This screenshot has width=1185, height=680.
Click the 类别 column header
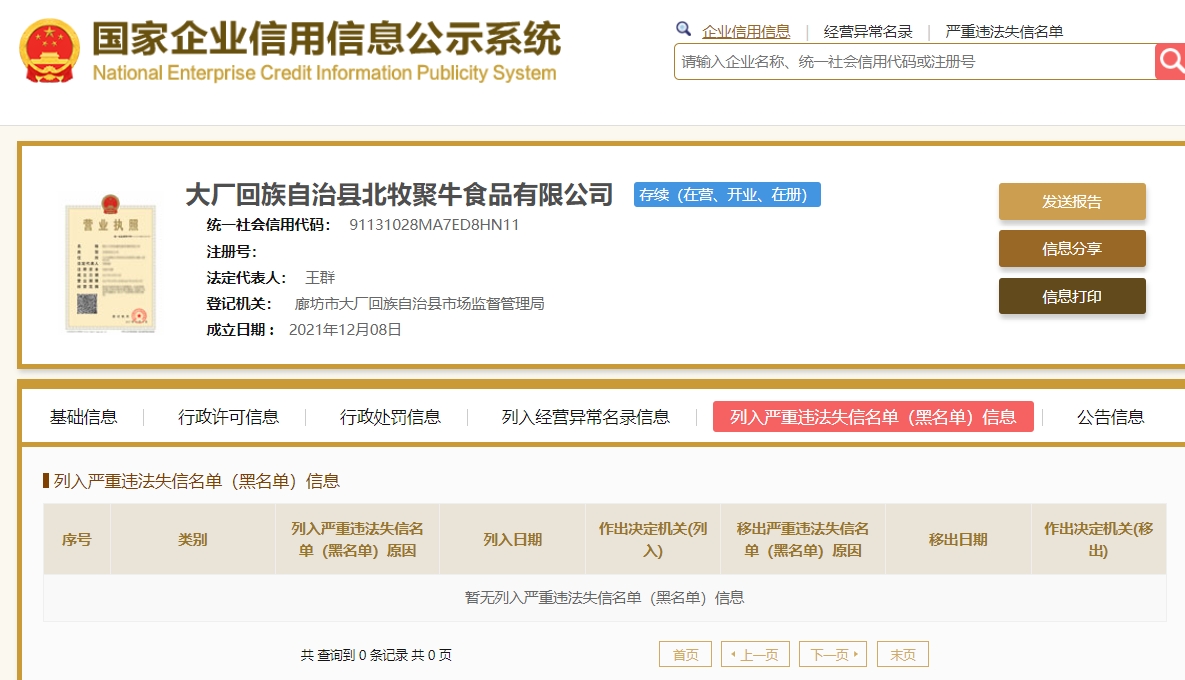point(193,539)
